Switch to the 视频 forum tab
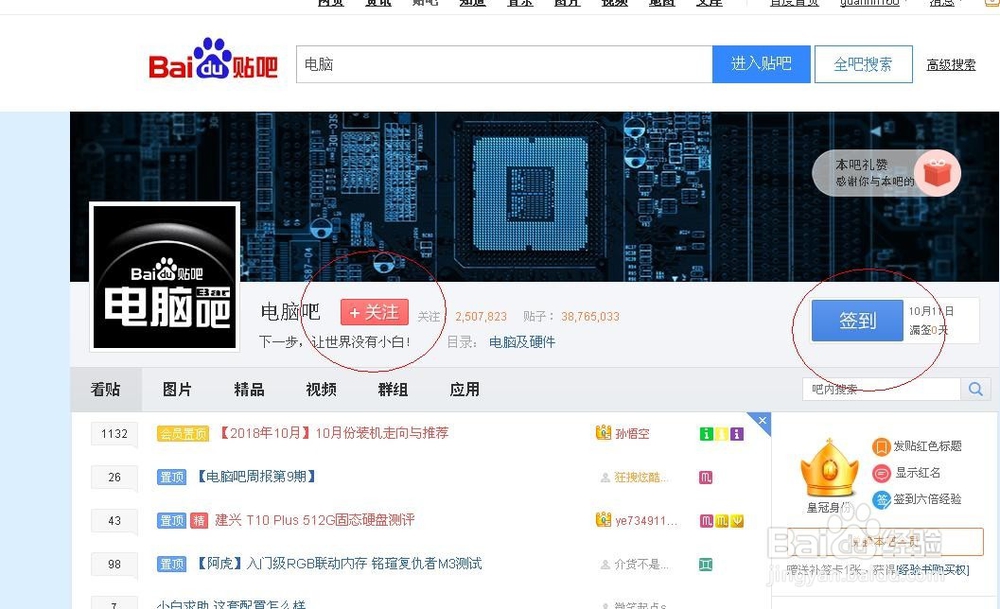The image size is (1000, 609). coord(320,389)
